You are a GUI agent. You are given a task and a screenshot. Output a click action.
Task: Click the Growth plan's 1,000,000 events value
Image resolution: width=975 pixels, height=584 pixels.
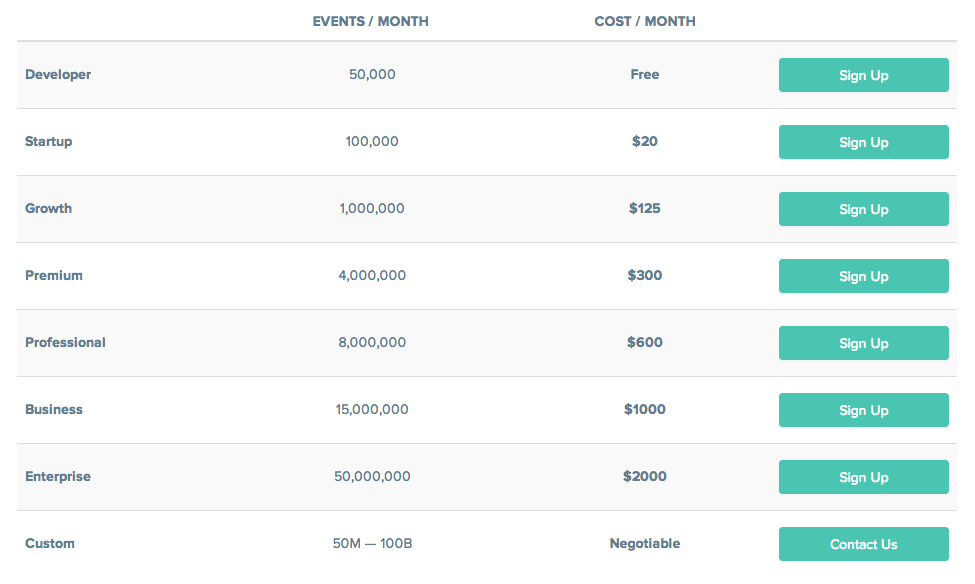click(x=372, y=209)
